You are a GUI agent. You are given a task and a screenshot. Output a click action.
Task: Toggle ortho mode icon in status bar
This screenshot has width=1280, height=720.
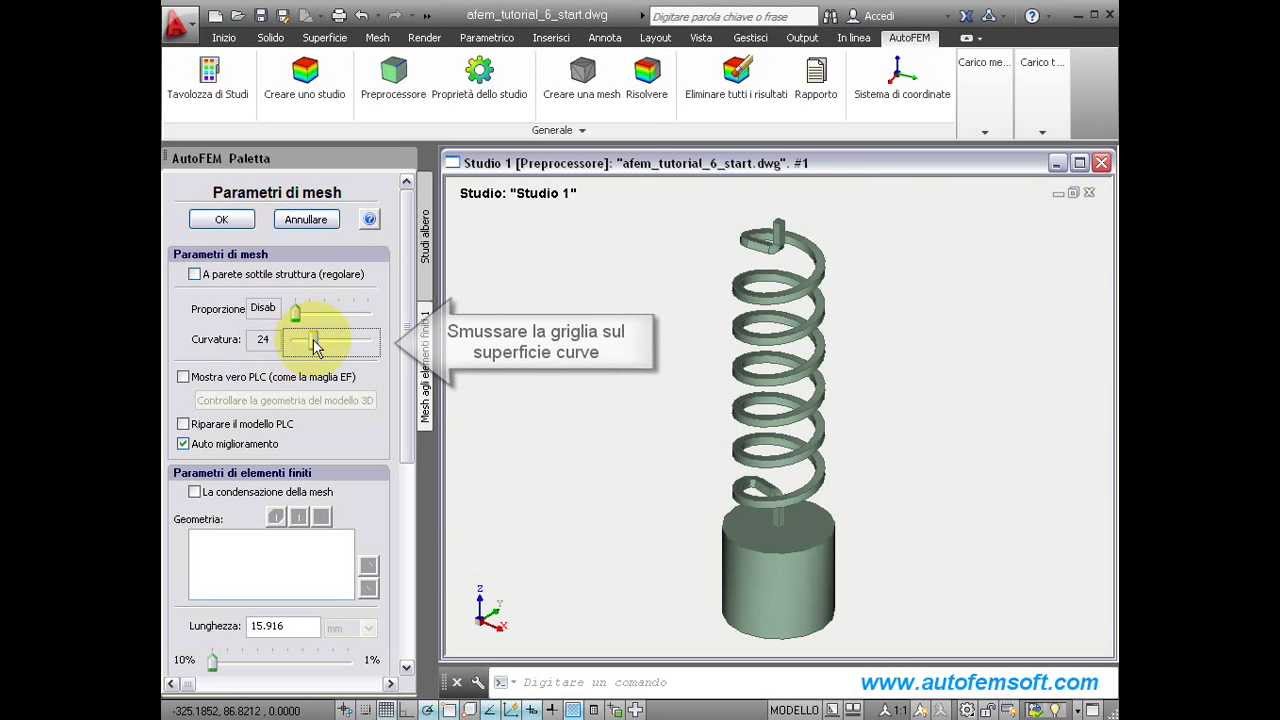pos(407,711)
